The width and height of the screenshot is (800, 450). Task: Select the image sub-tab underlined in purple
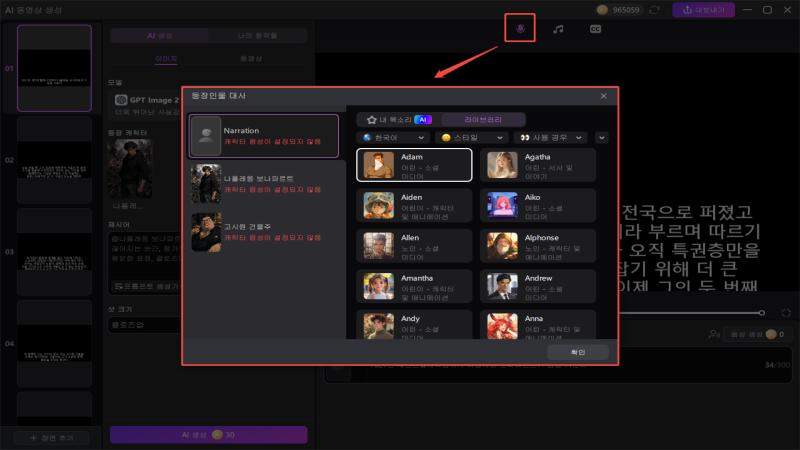pyautogui.click(x=166, y=59)
